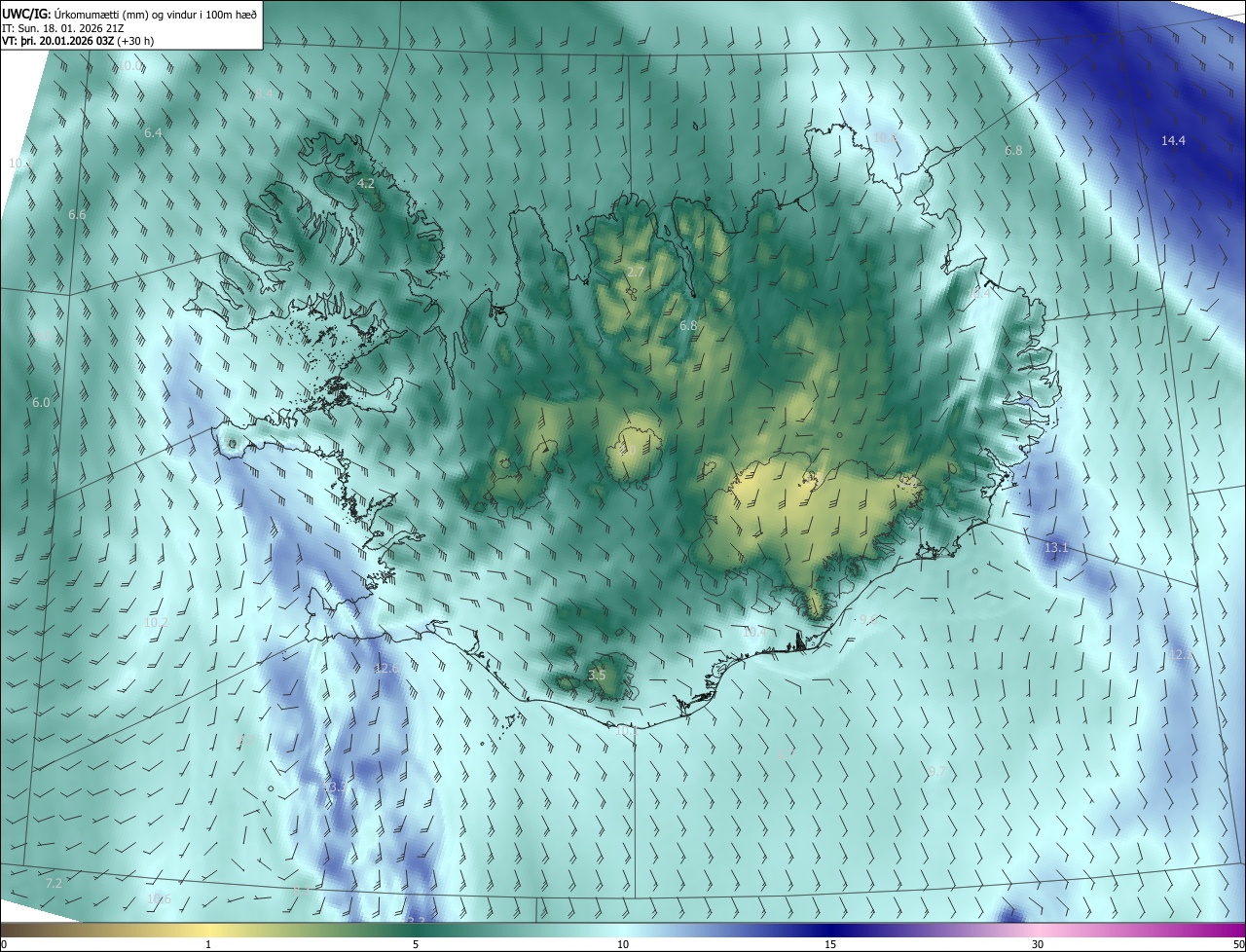Click the colorbar at the 0 tick

(3, 945)
